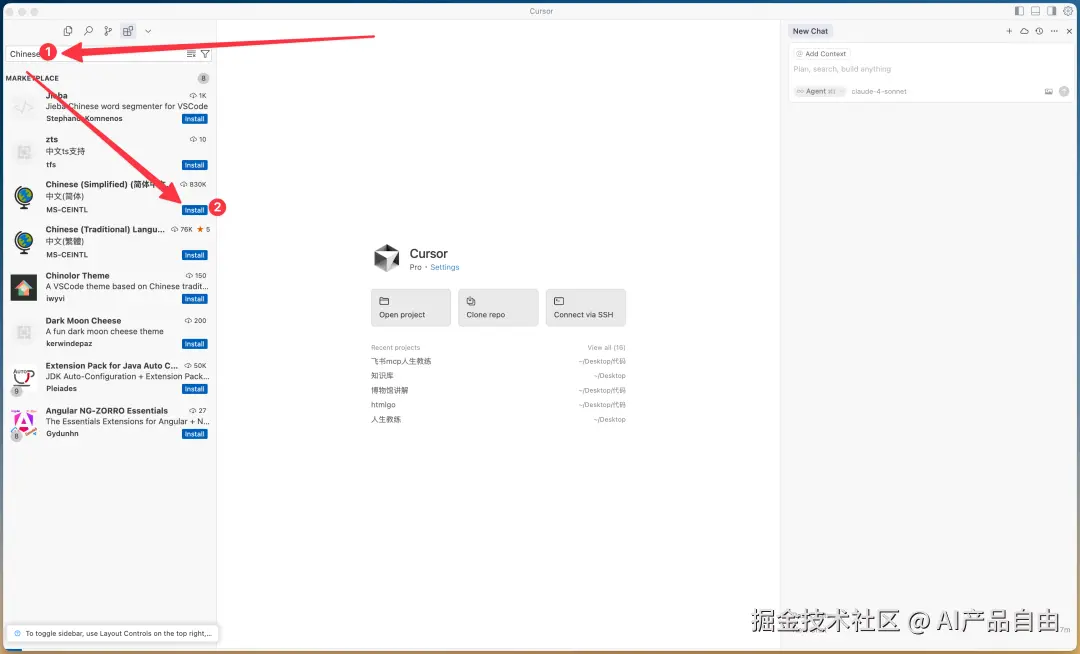
Task: Select the Extensions view icon
Action: point(128,31)
